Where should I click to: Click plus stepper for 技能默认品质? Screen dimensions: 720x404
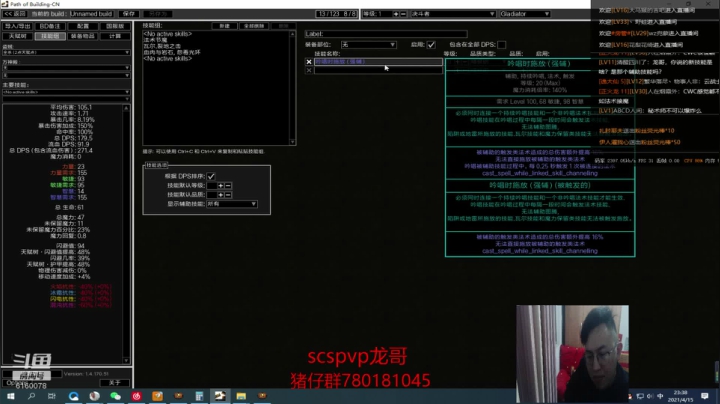coord(221,195)
